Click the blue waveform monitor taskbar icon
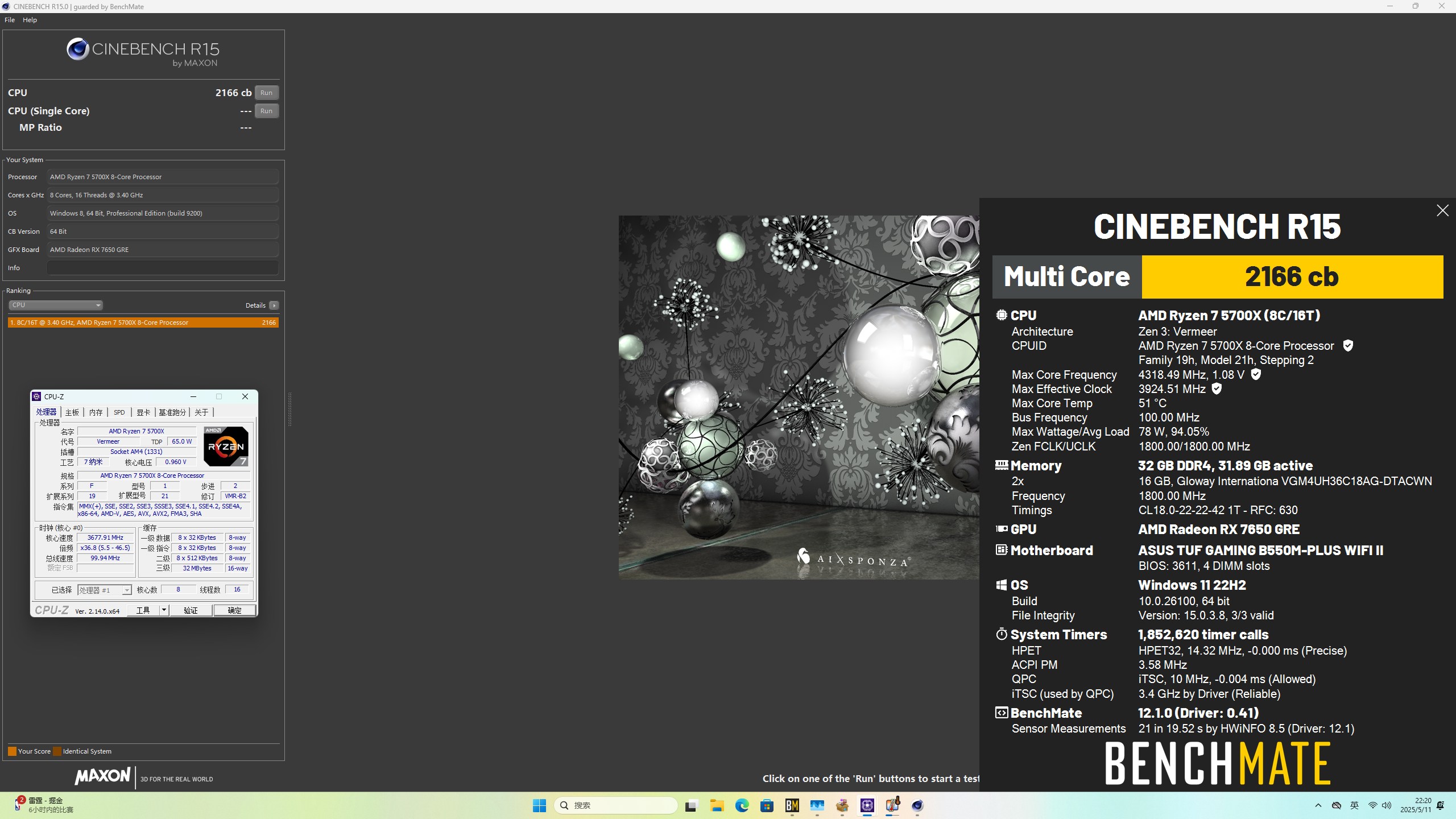Screen dimensions: 1456x819 [x=817, y=805]
